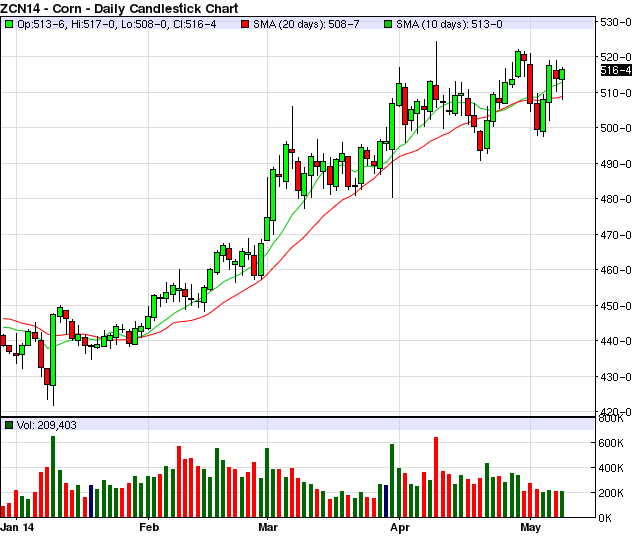Click the 'Vol: 209,403' label

pos(47,425)
